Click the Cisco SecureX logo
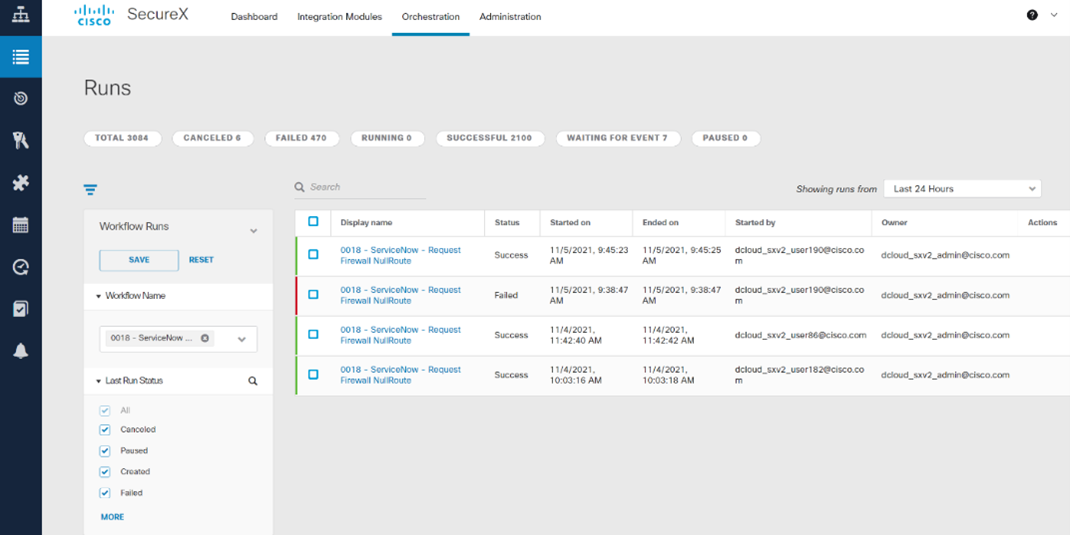The height and width of the screenshot is (535, 1070). [x=131, y=15]
